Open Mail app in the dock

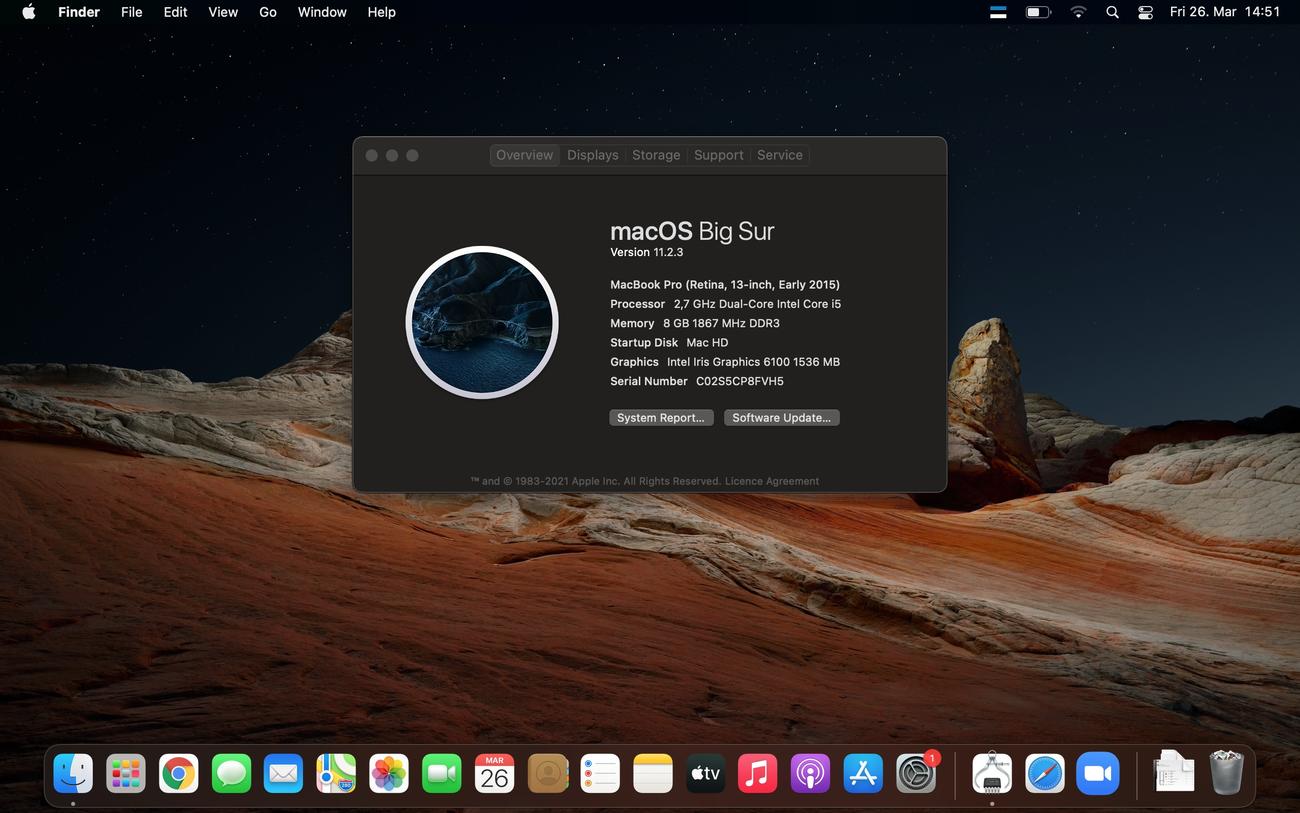[284, 773]
